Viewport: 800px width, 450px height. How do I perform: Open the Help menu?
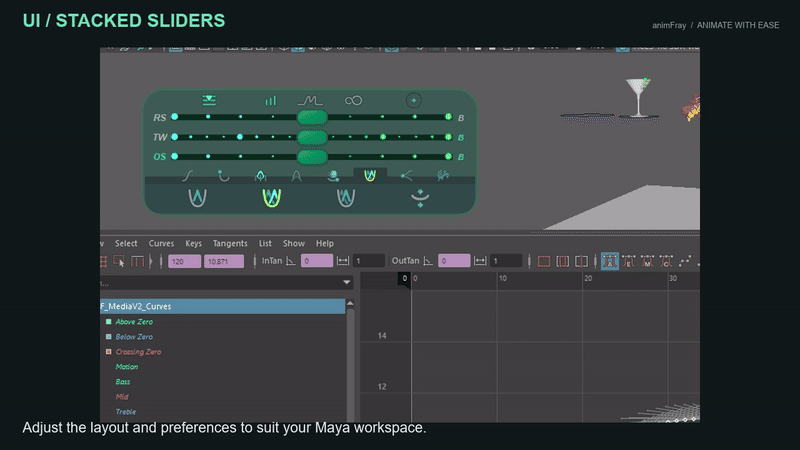coord(324,243)
